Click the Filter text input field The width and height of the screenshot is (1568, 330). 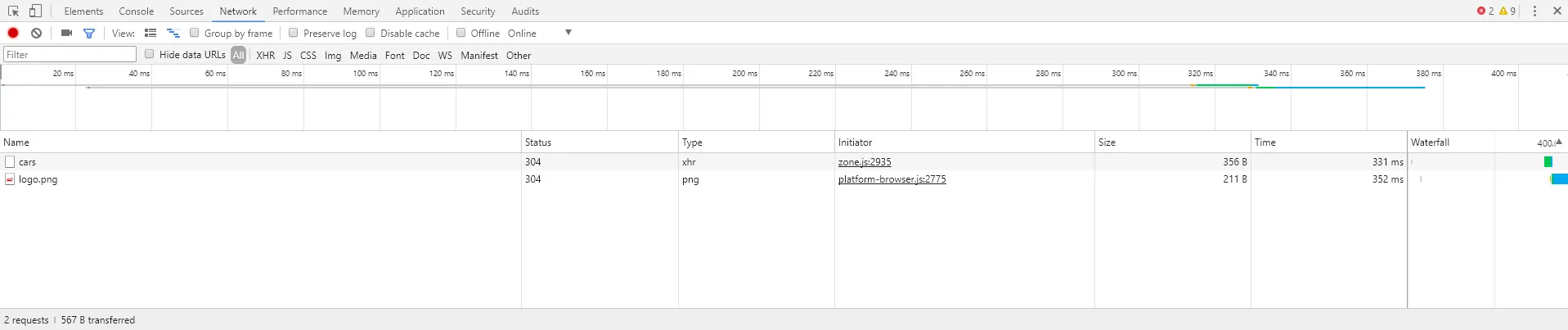coord(70,55)
